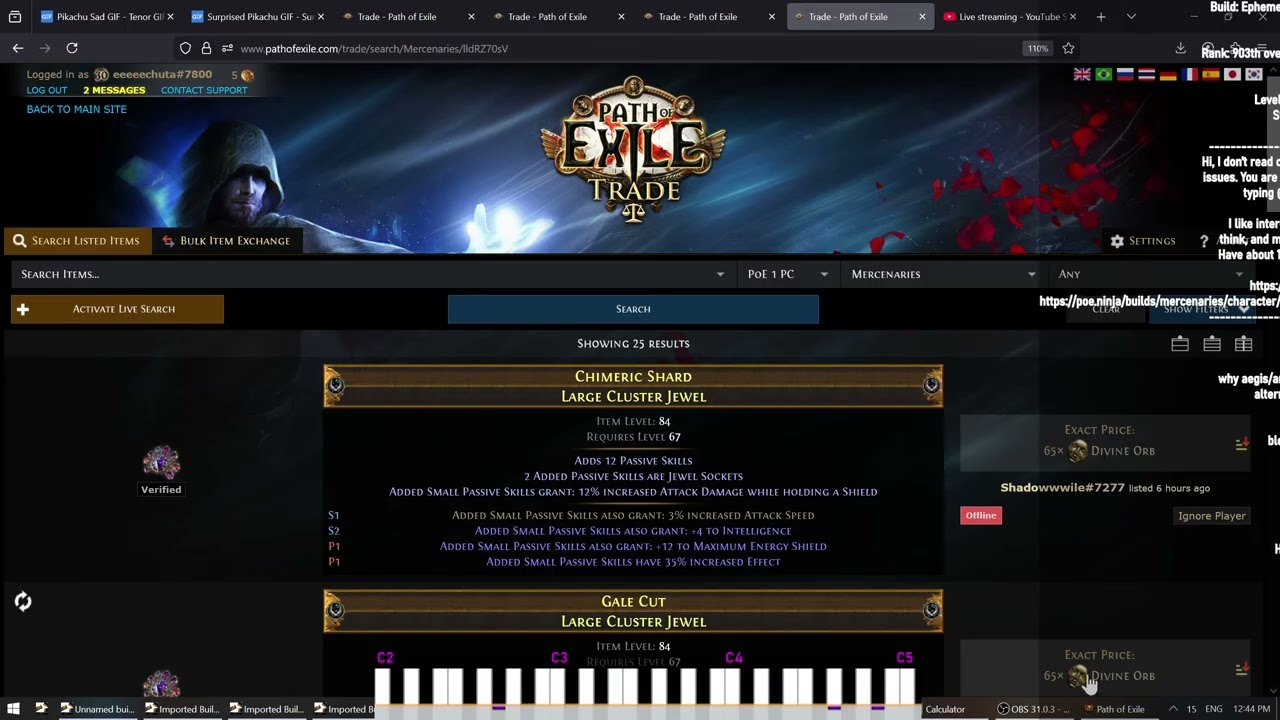Click the Ignore Player button
The image size is (1280, 720).
[x=1211, y=516]
